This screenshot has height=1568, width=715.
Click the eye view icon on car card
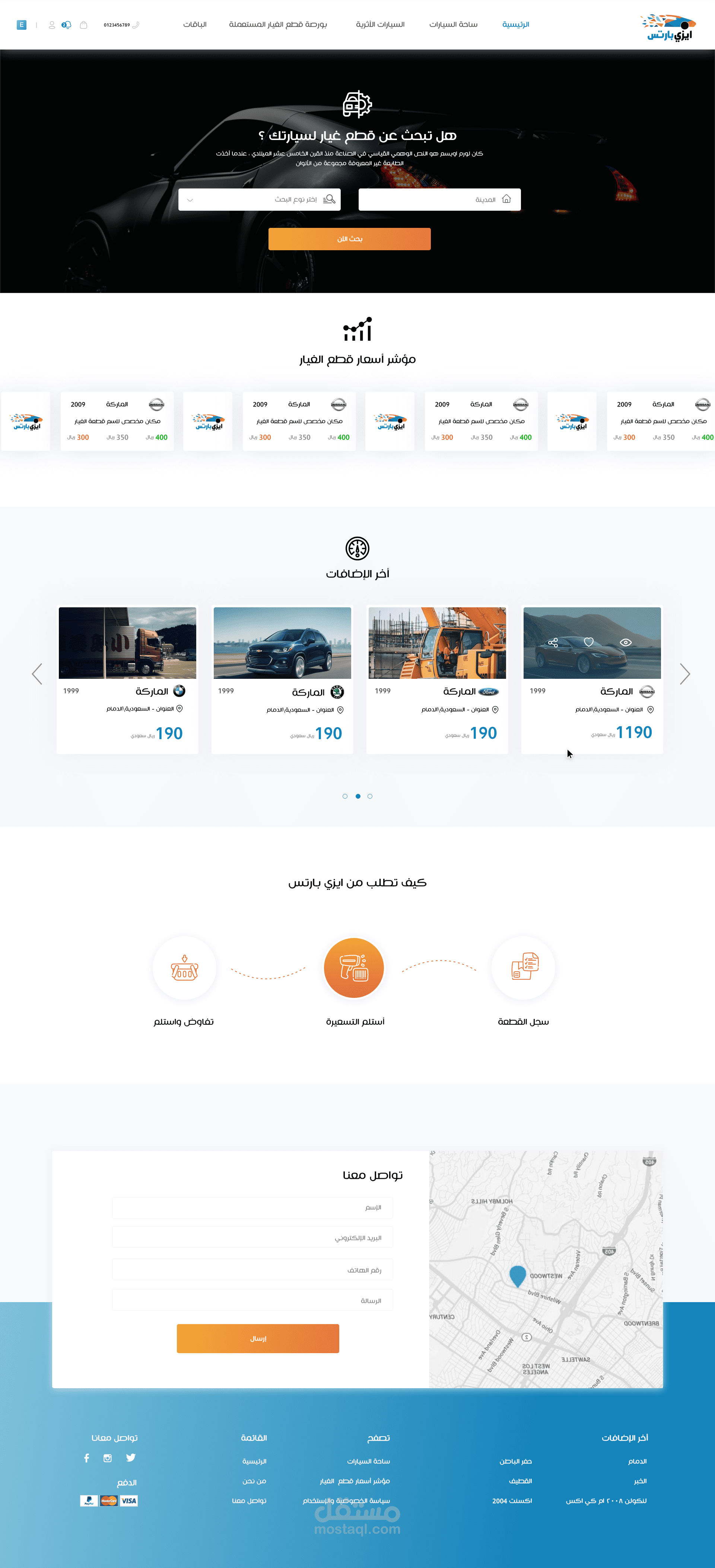pos(626,642)
